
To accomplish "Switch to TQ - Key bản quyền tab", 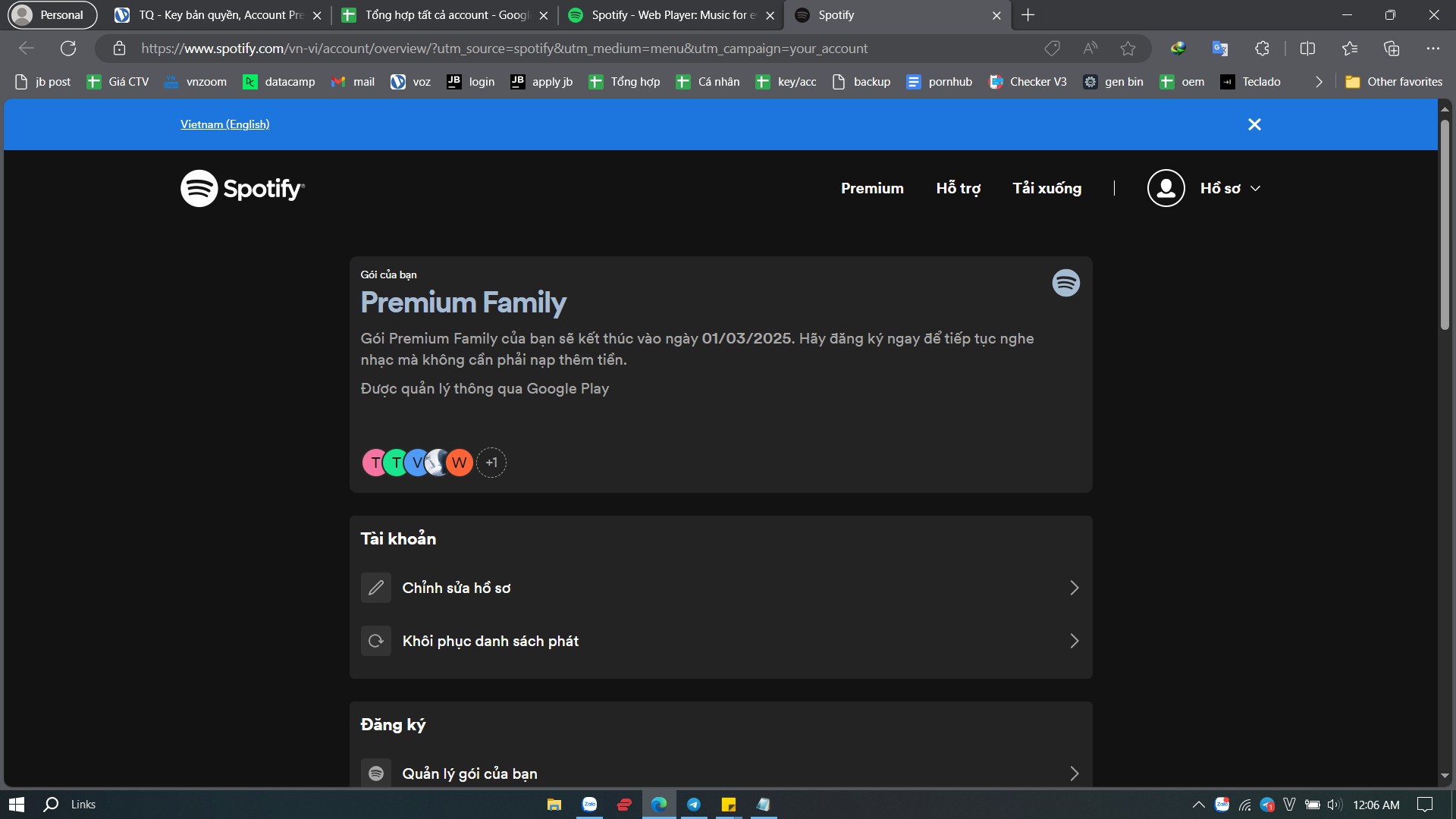I will (x=218, y=15).
